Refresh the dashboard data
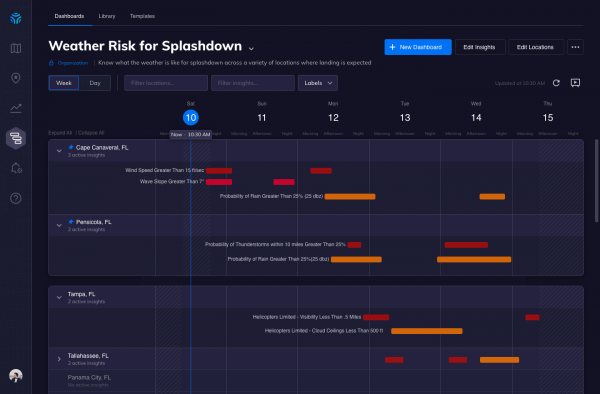This screenshot has width=600, height=394. click(x=556, y=83)
